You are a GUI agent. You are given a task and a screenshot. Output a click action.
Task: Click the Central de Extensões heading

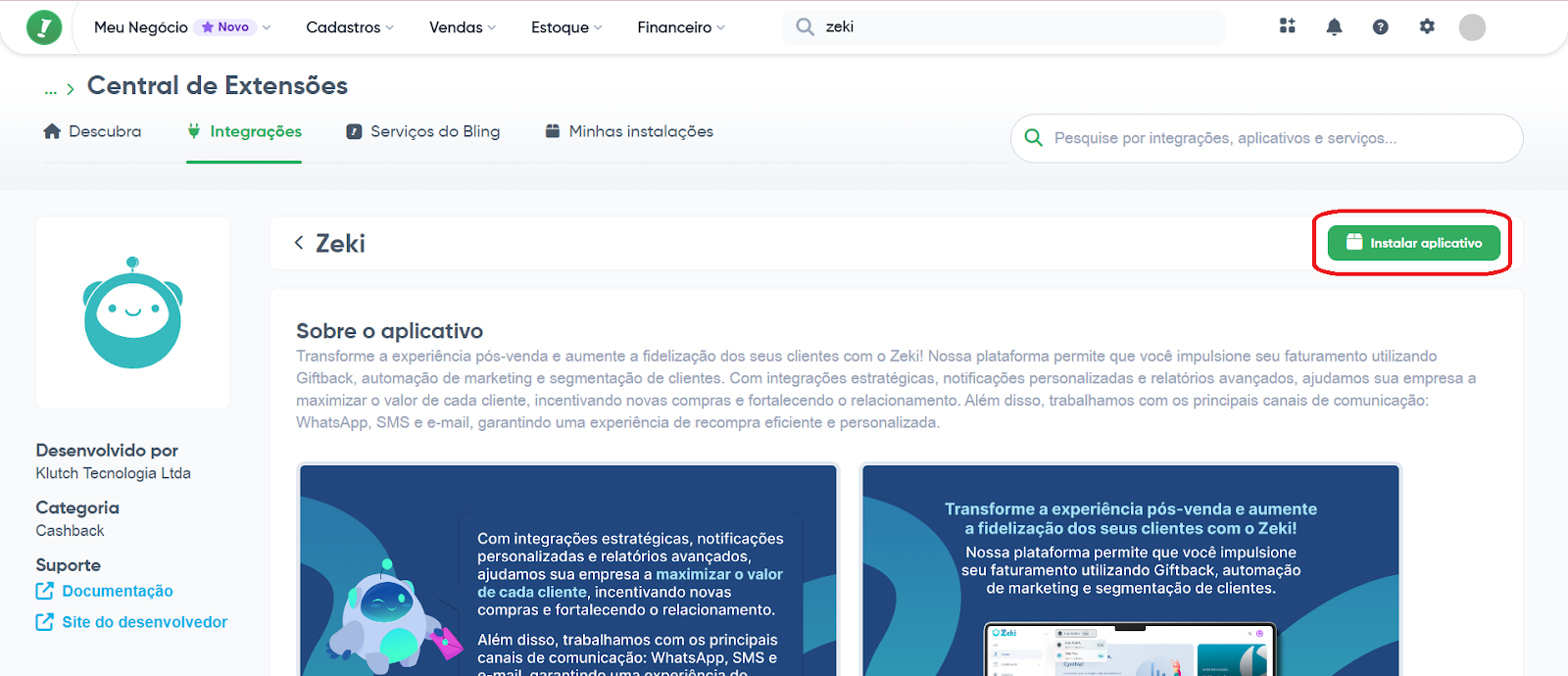pyautogui.click(x=218, y=86)
